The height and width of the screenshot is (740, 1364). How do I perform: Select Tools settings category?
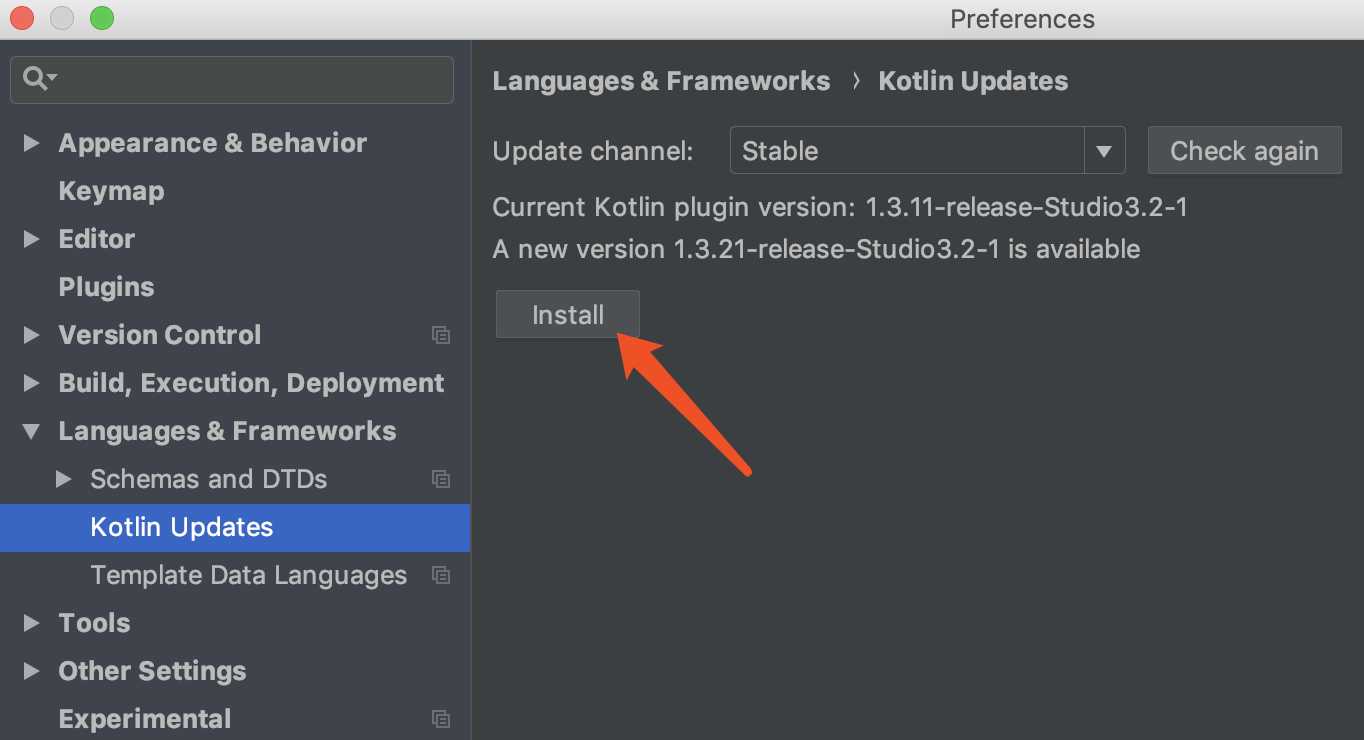click(94, 623)
